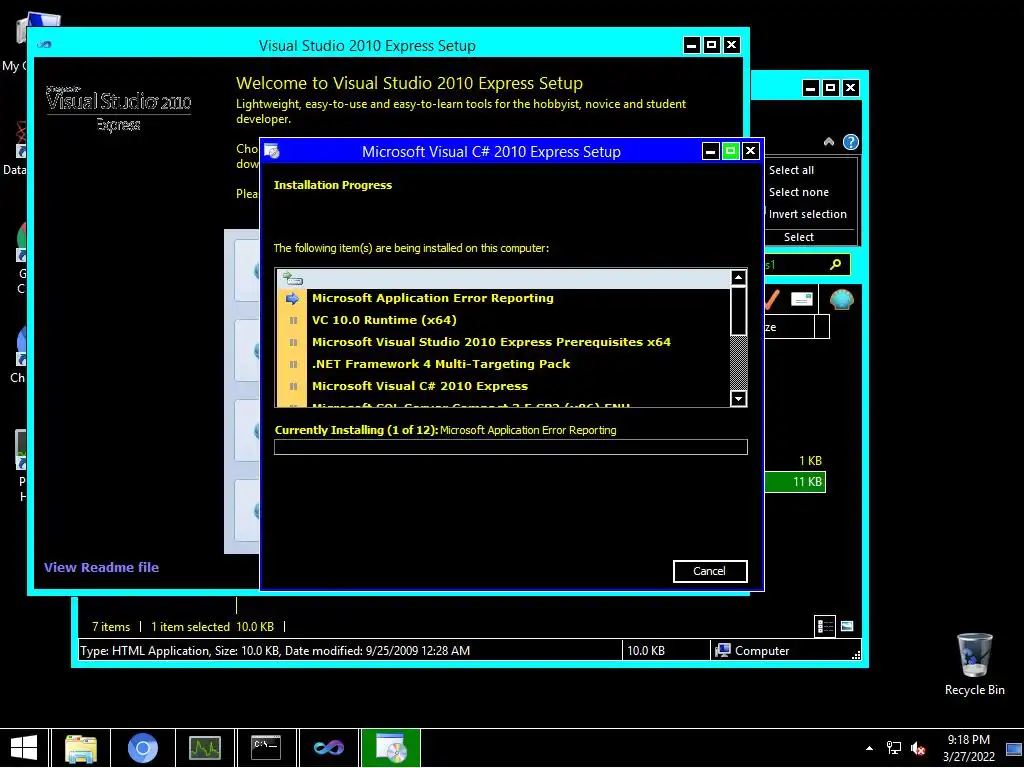Click the 1 KB file size cell
The height and width of the screenshot is (768, 1024).
[x=810, y=460]
